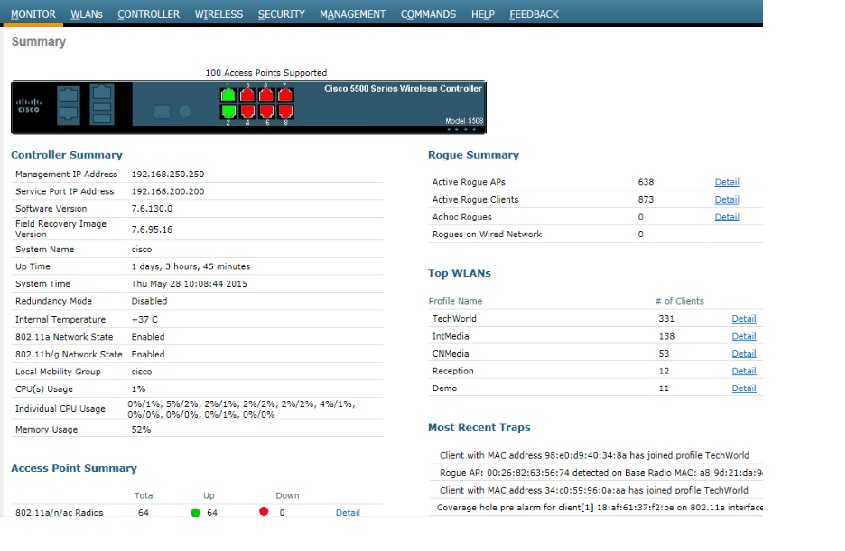Click red port 7 on controller image

tap(285, 94)
